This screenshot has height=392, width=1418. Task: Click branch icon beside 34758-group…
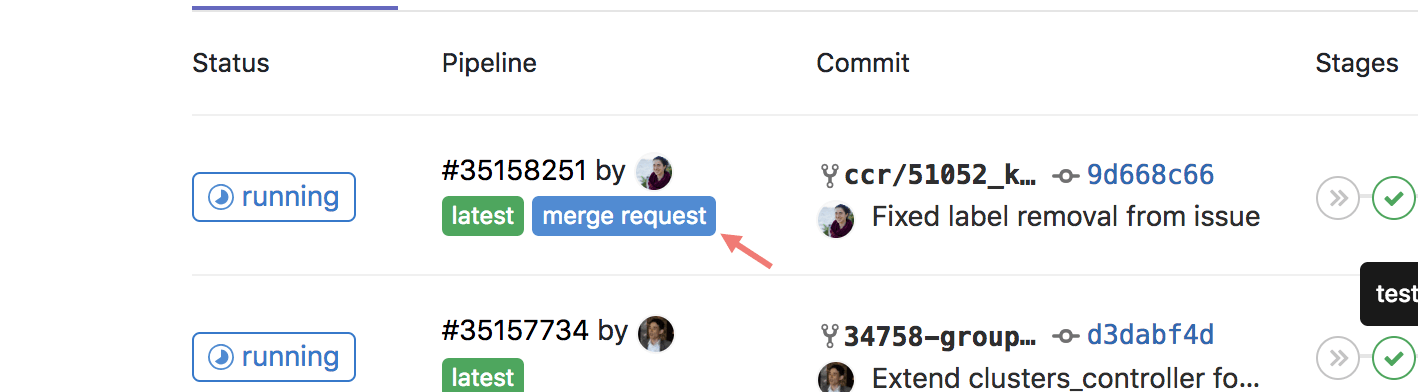tap(829, 337)
